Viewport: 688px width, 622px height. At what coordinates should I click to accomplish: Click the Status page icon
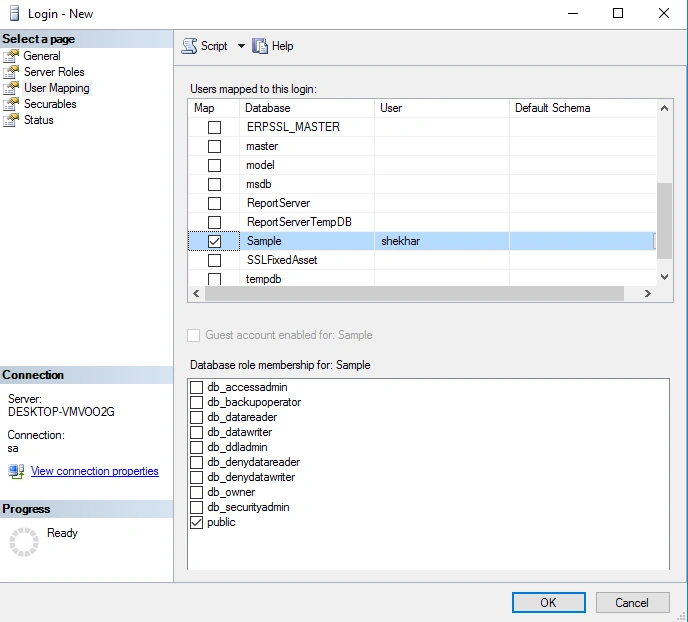(11, 120)
